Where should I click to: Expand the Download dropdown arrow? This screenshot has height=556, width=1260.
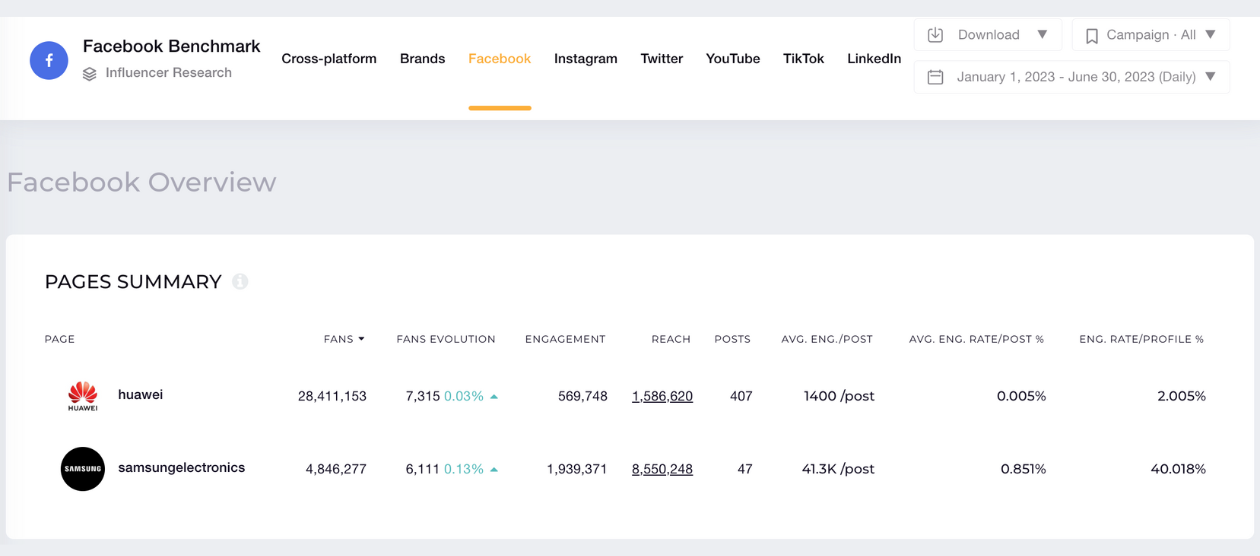[x=1042, y=35]
